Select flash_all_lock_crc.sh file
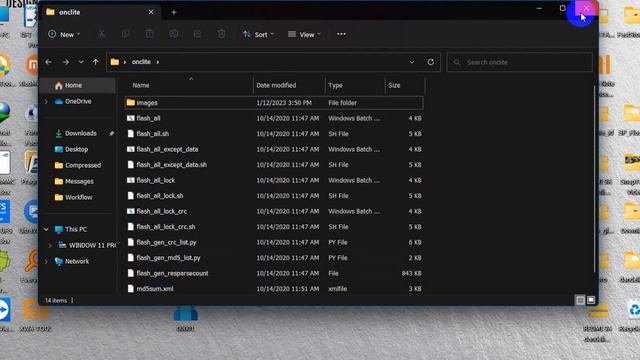Screen dimensions: 640x360 tap(273, 227)
